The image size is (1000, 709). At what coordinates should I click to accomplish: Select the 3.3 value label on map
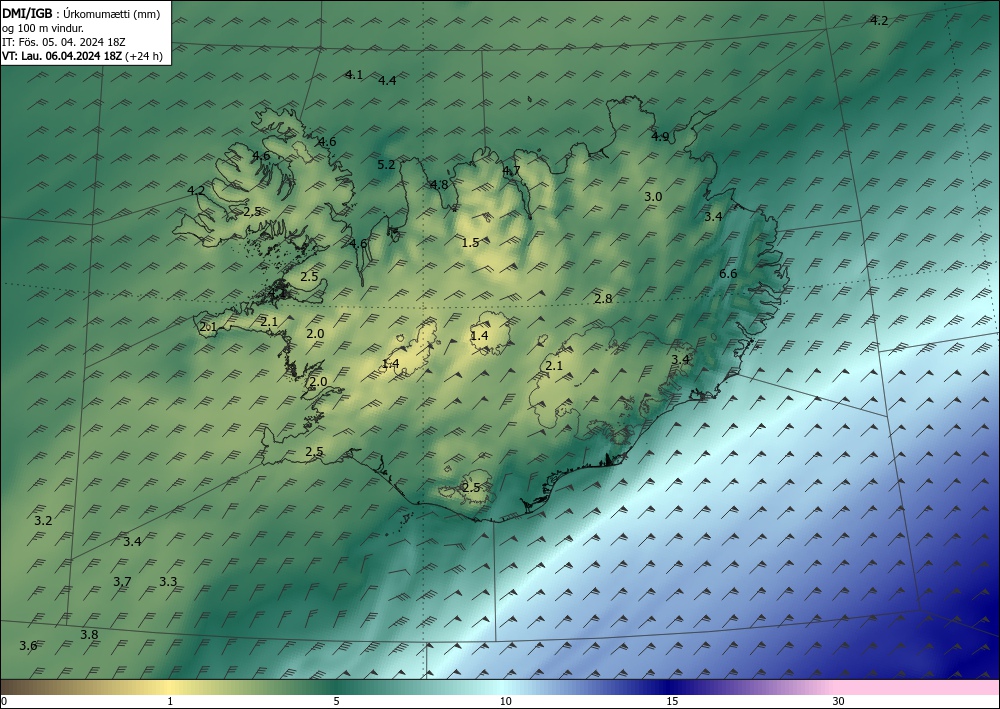coord(168,581)
